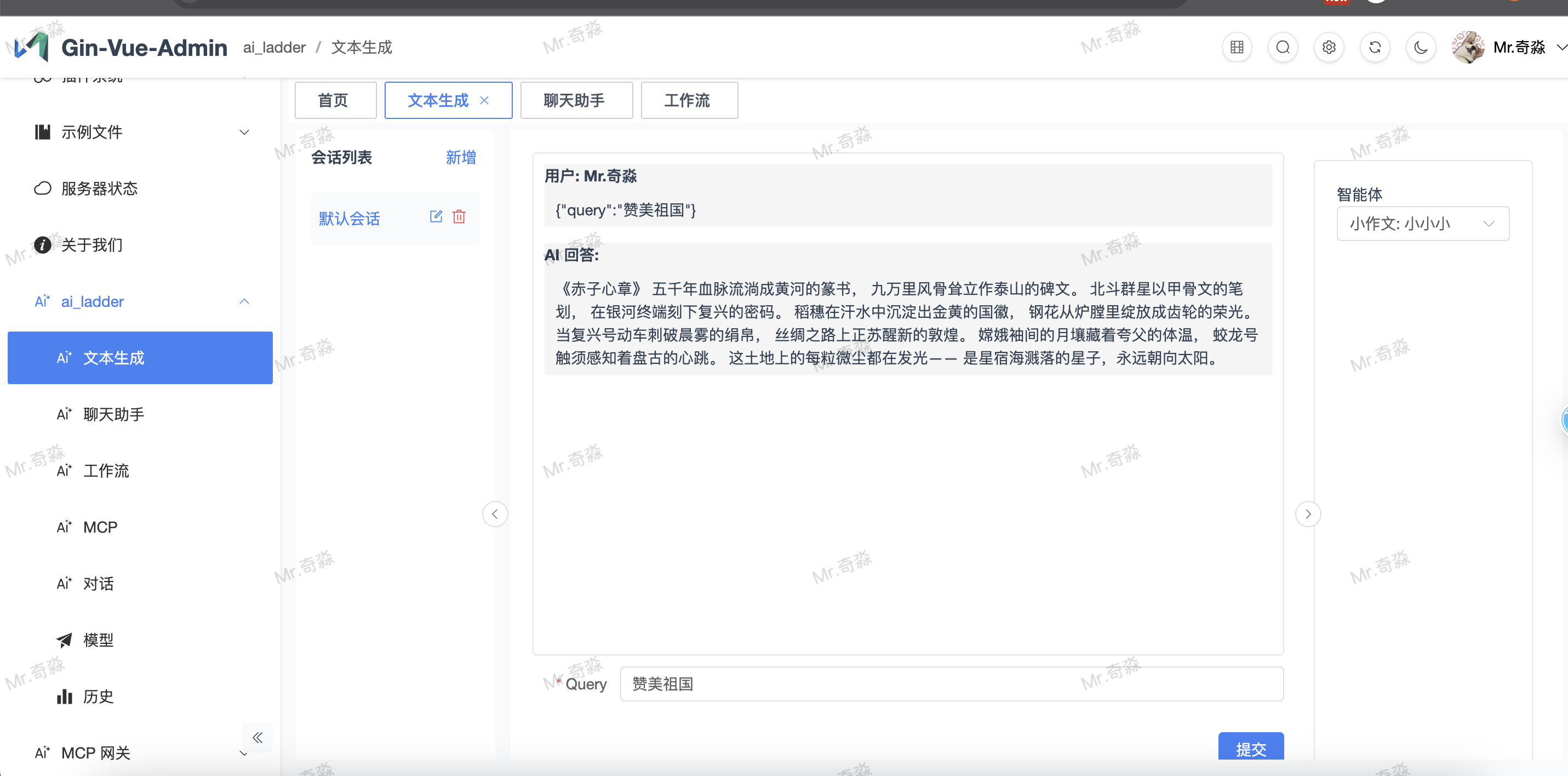This screenshot has height=776, width=1568.
Task: Open the grid layout icon in header
Action: point(1236,47)
